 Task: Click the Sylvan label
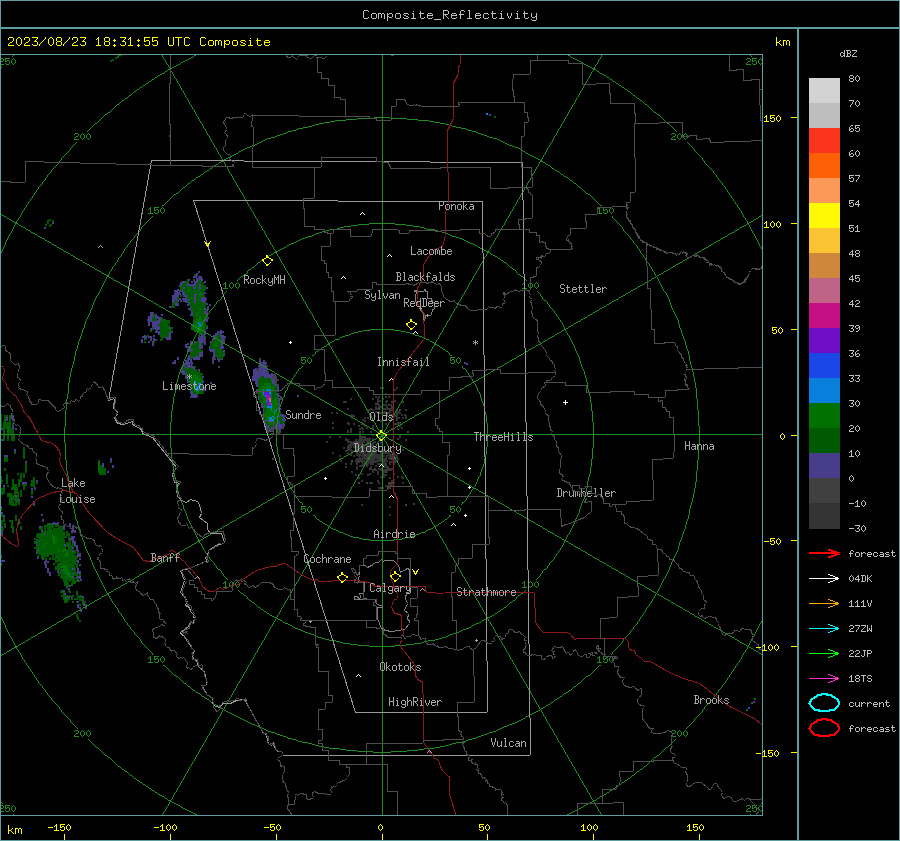click(x=382, y=295)
